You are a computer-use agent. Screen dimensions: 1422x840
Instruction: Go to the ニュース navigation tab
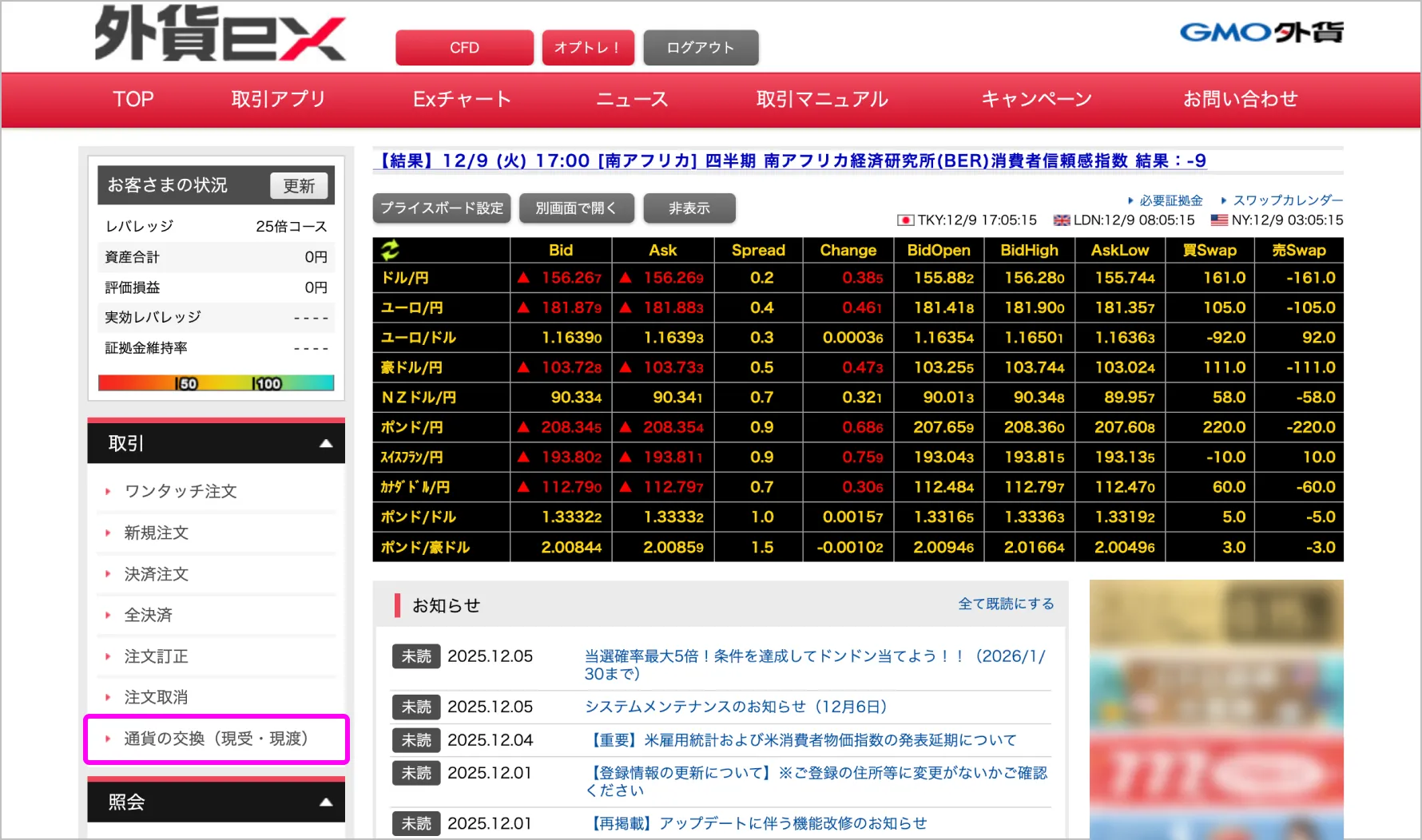point(632,99)
